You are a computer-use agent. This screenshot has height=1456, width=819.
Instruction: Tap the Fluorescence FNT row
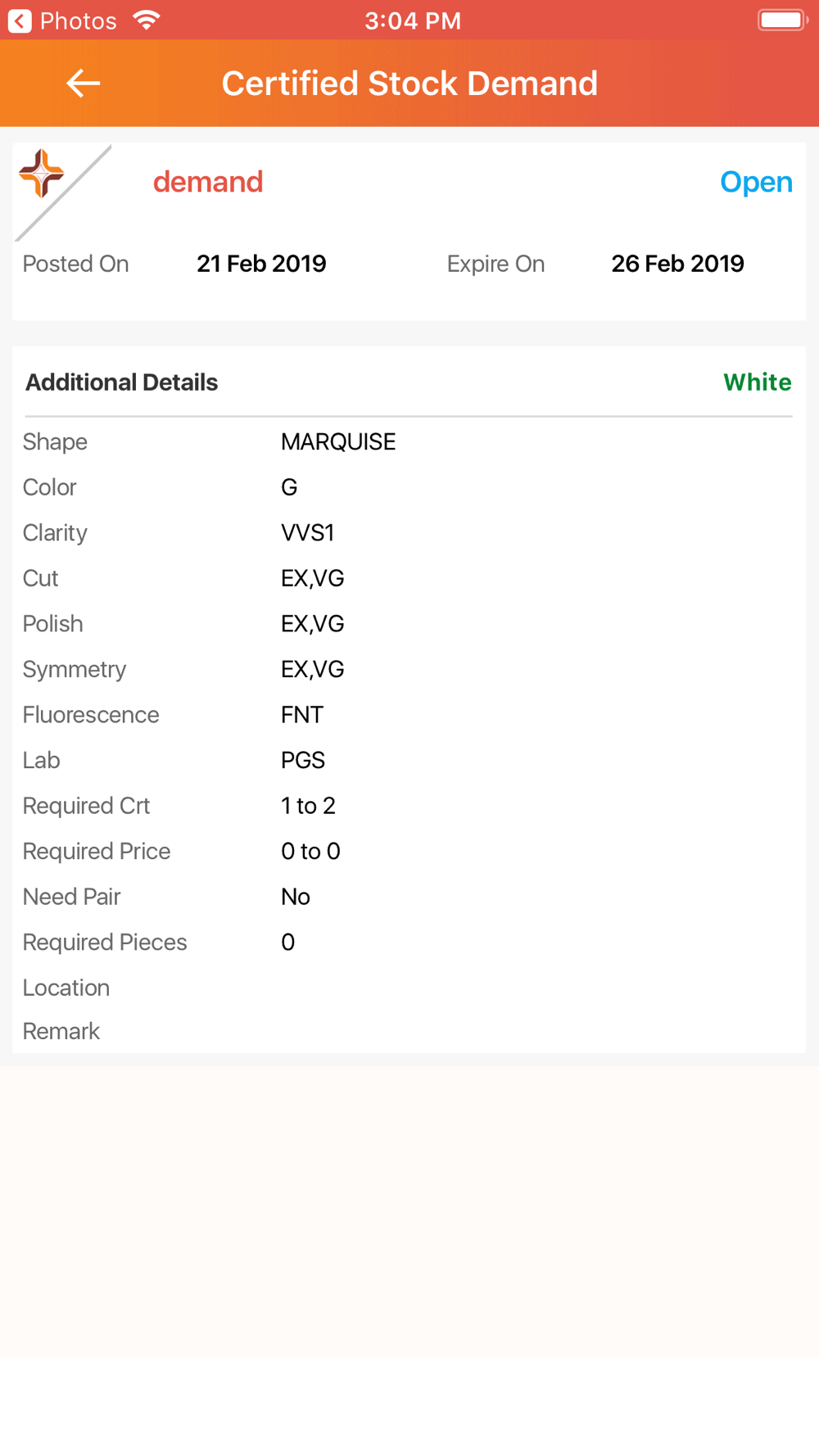409,715
